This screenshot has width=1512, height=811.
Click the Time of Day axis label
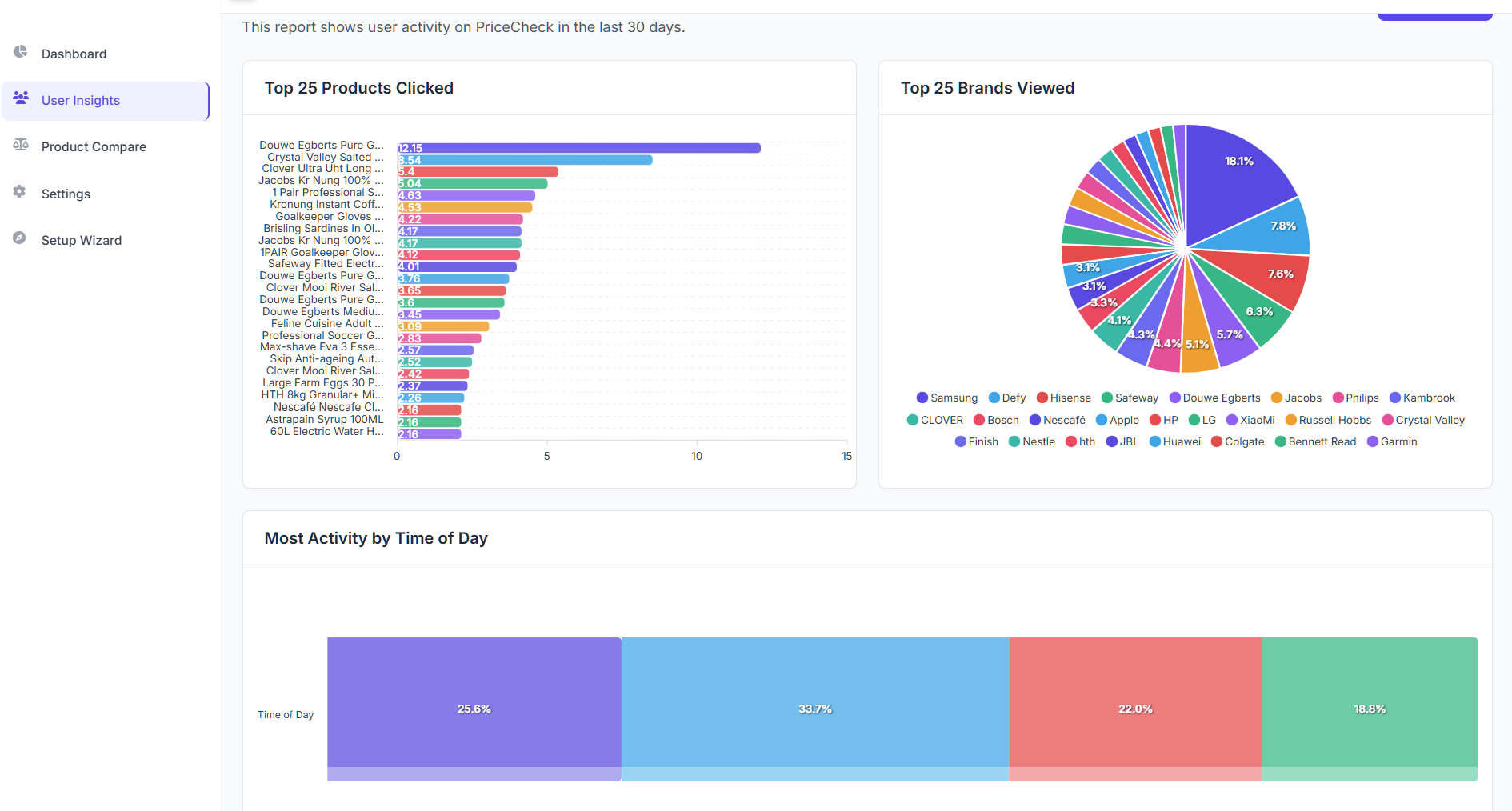[x=286, y=715]
